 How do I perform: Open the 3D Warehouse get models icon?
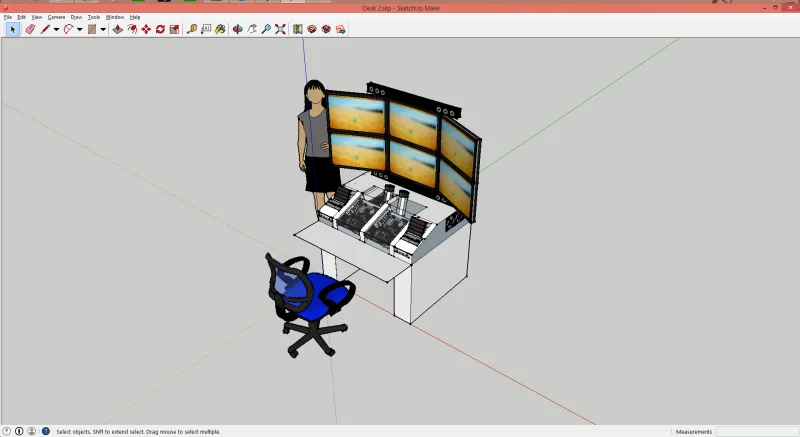click(x=312, y=29)
